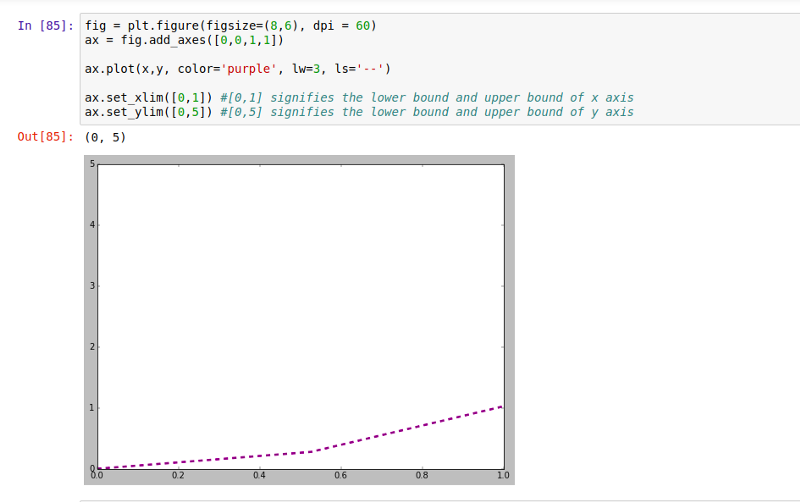Click the y-axis tick label 5
The height and width of the screenshot is (502, 800).
pos(92,164)
